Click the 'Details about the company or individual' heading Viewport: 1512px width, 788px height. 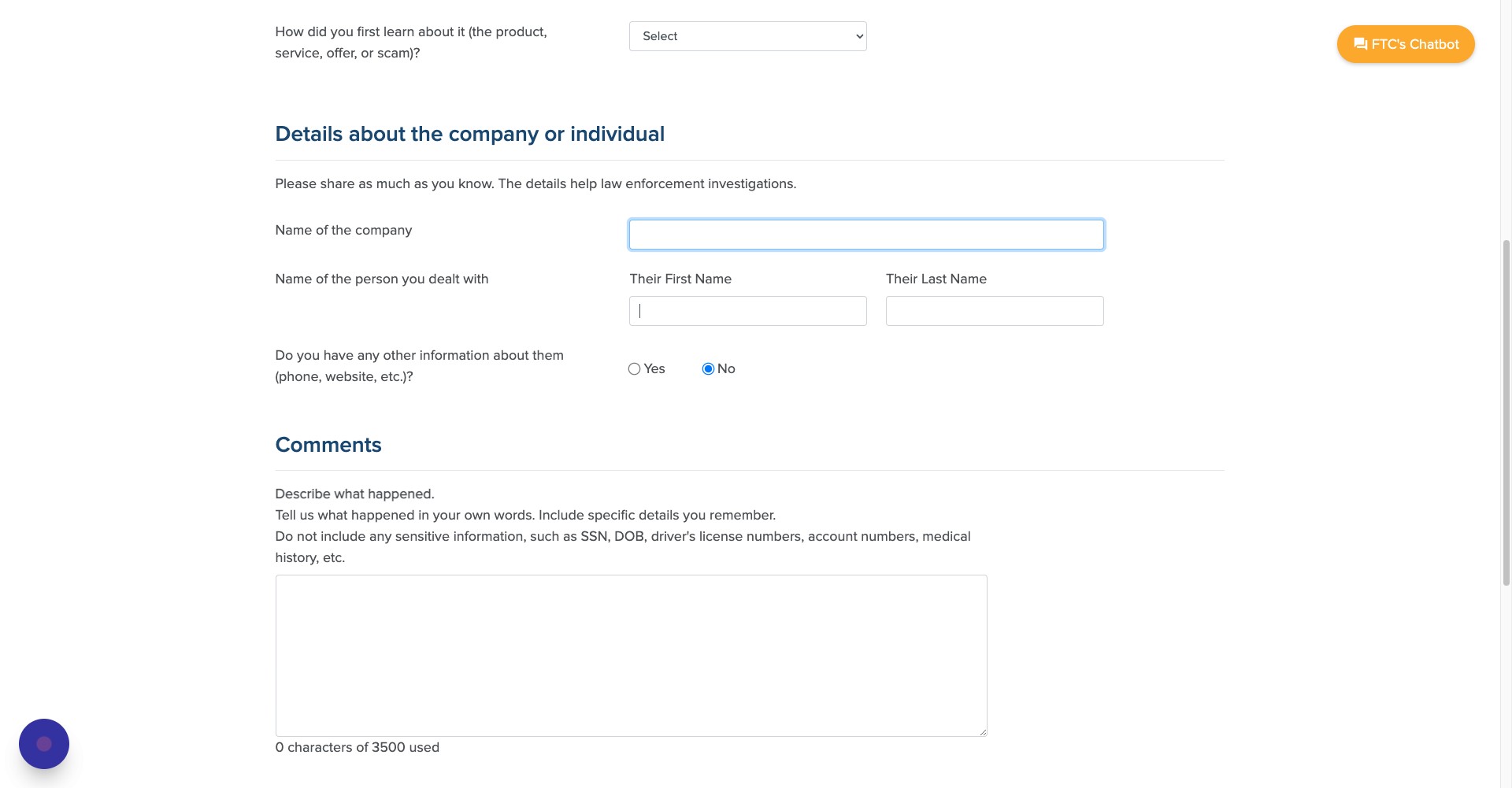click(x=469, y=134)
